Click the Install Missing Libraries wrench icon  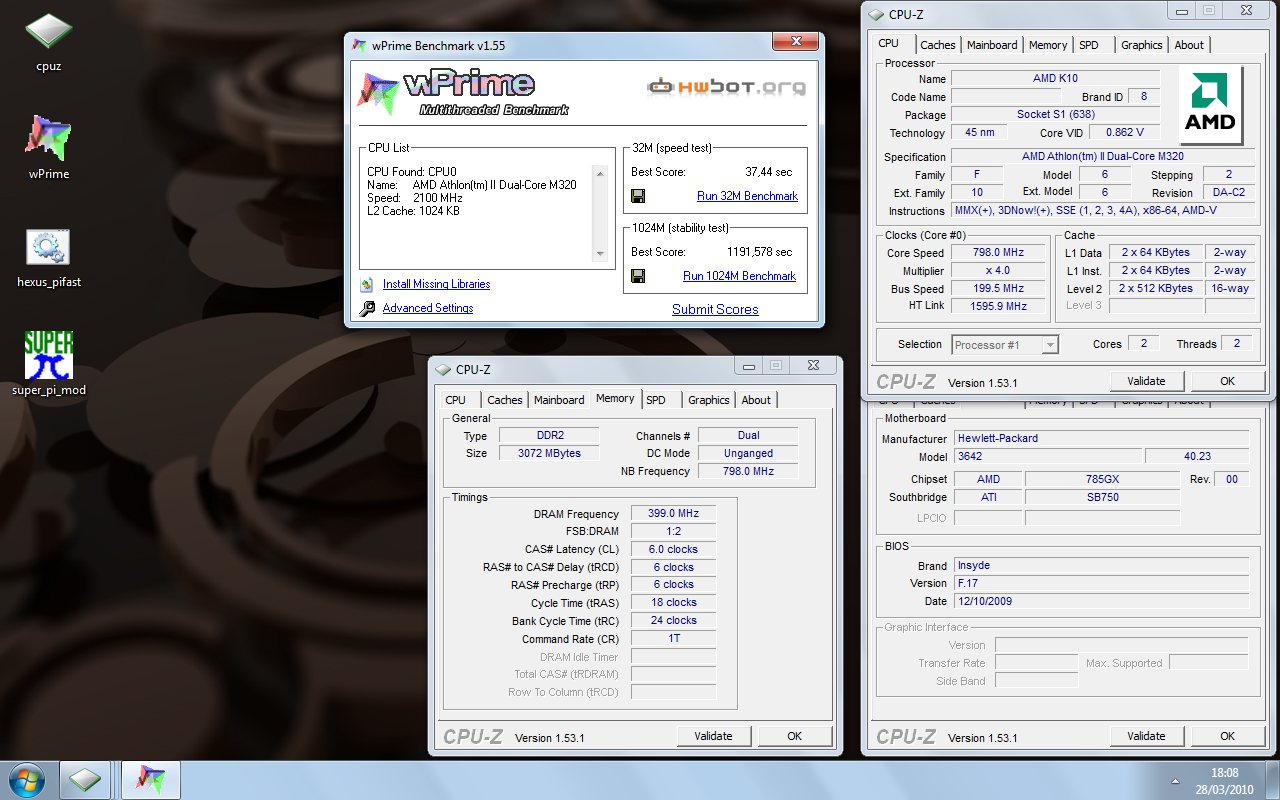367,284
